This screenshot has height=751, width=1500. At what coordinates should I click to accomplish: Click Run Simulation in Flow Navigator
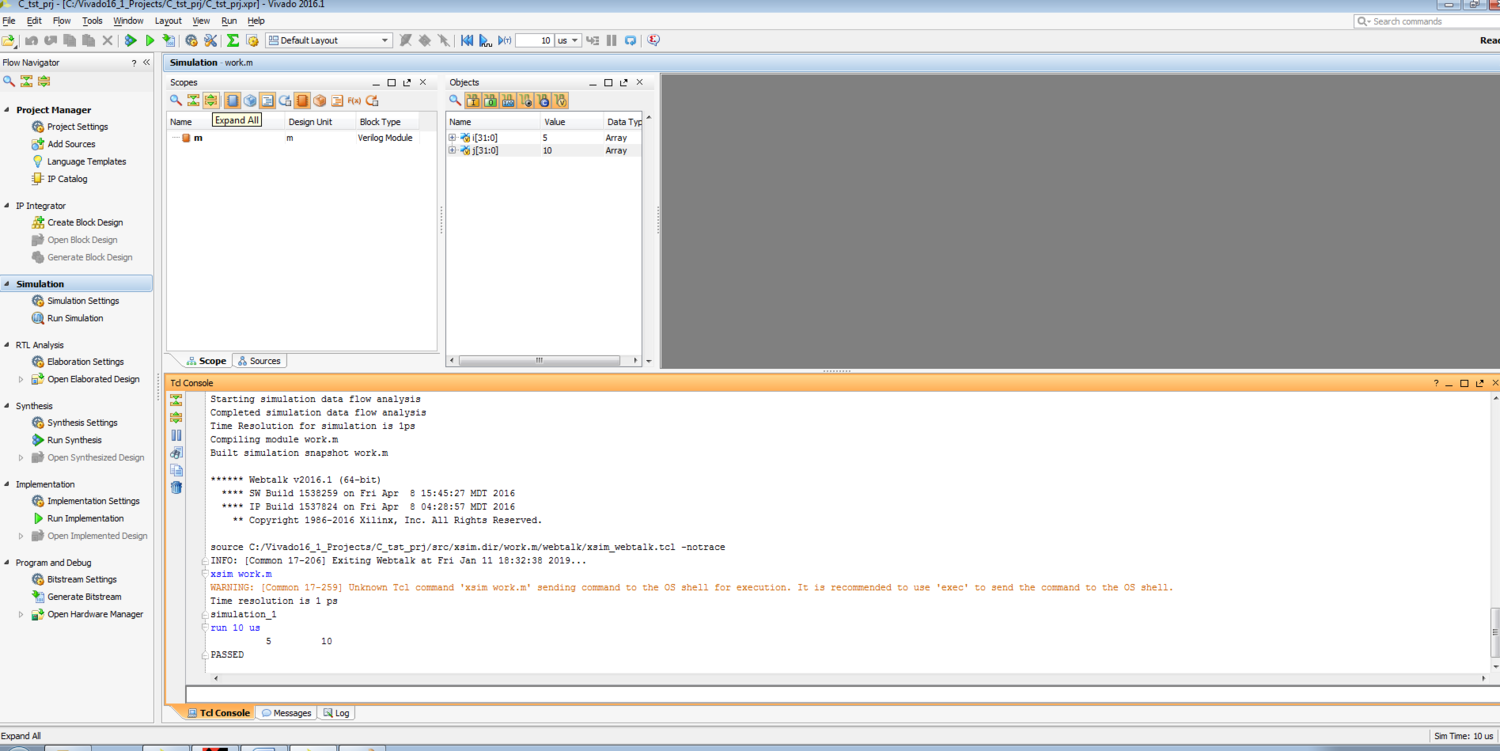coord(75,318)
